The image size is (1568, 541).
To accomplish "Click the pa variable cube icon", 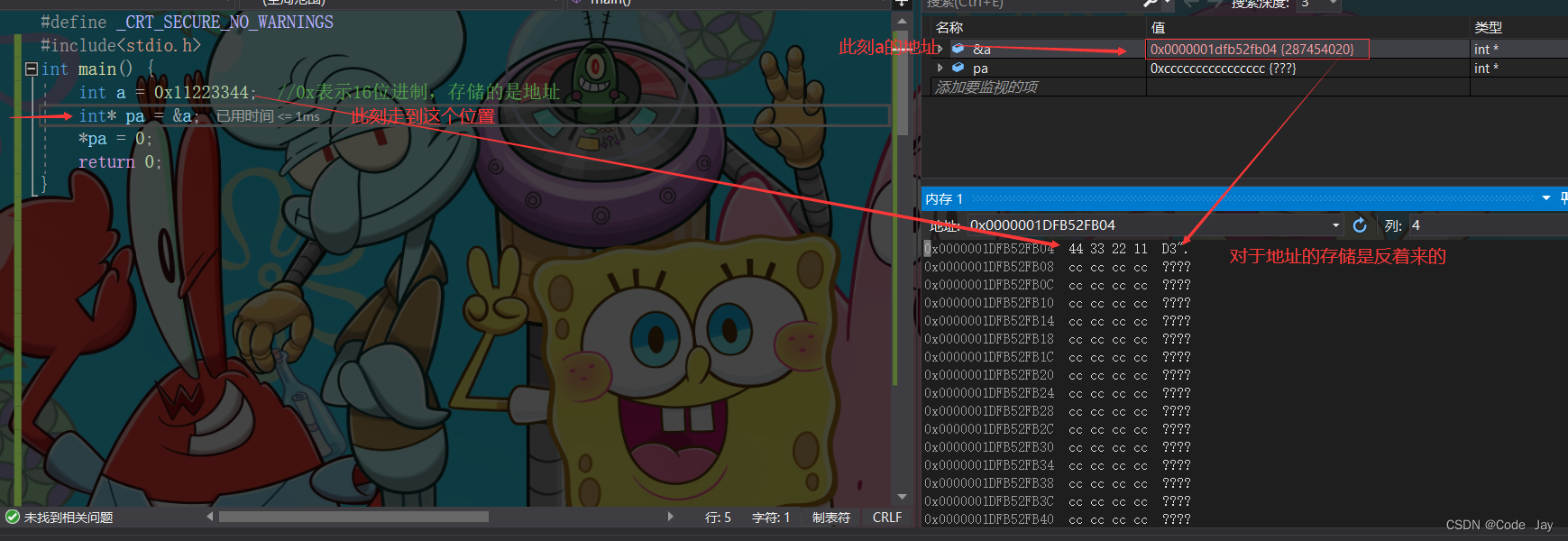I will (958, 68).
